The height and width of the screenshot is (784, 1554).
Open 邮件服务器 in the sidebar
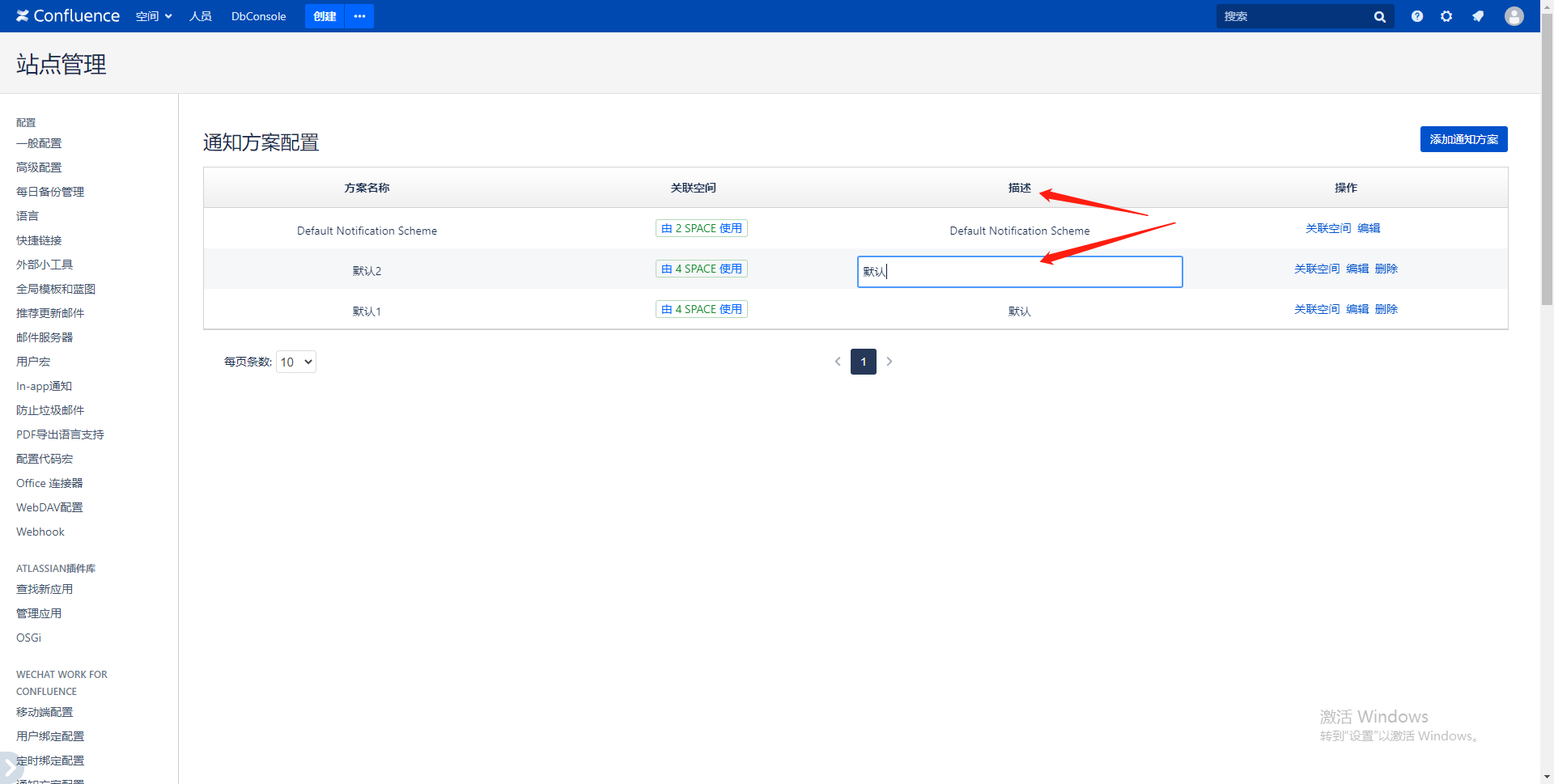coord(45,337)
